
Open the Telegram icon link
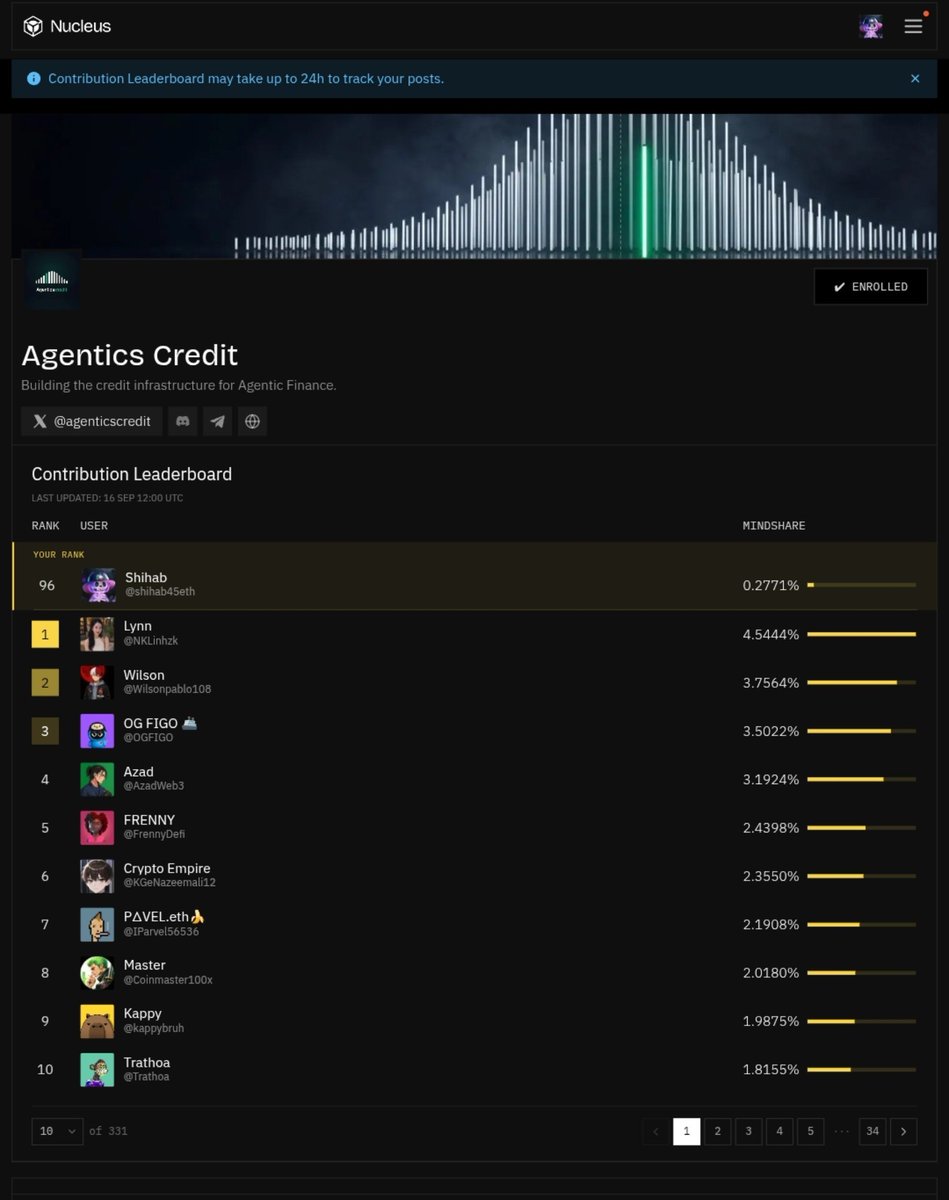218,421
